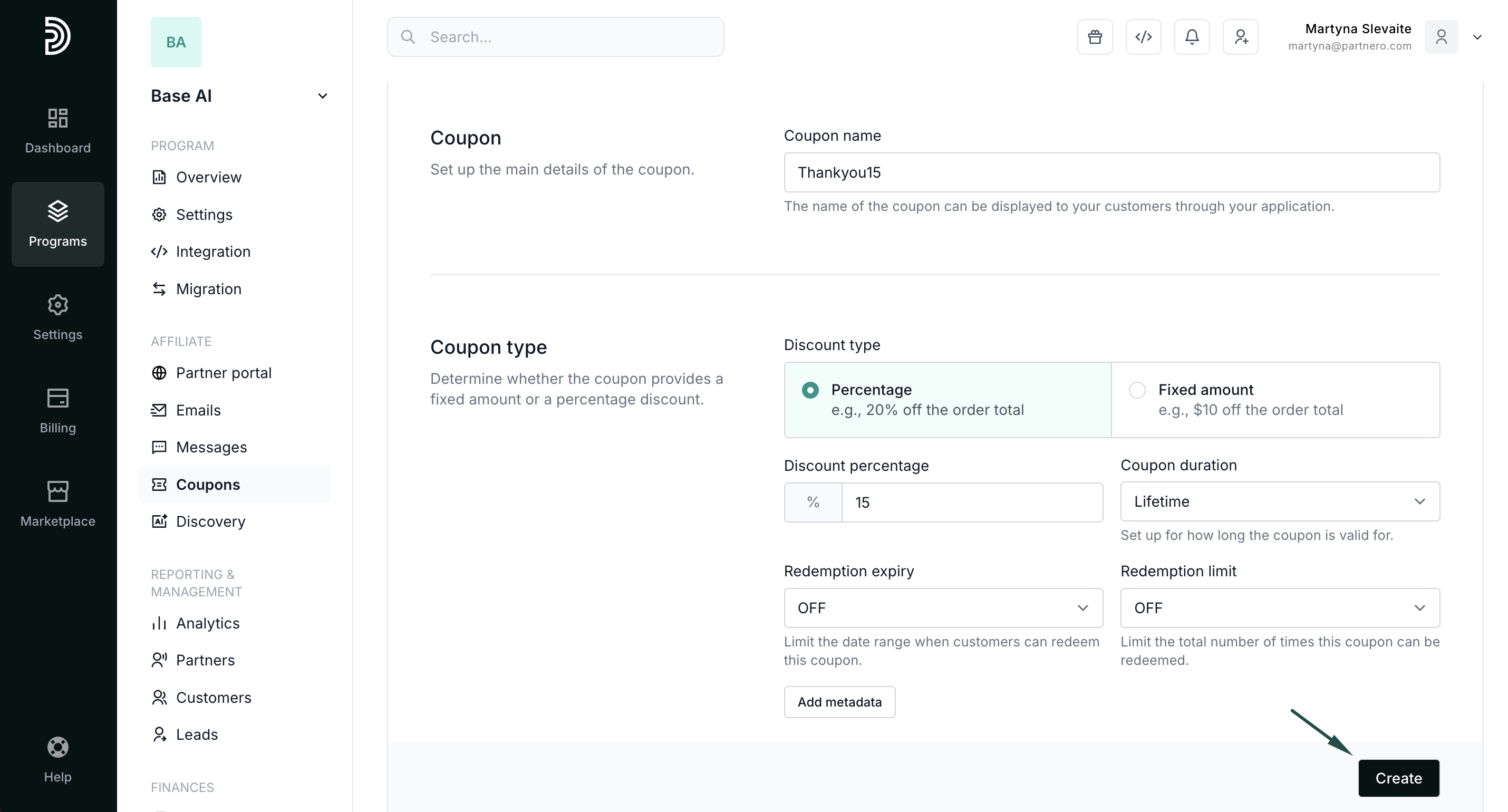
Task: Go to Dashboard in left rail
Action: tap(57, 131)
